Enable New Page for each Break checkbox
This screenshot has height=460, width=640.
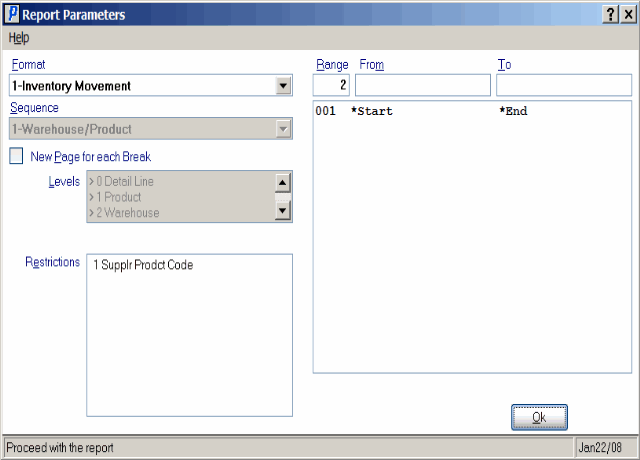click(x=16, y=156)
